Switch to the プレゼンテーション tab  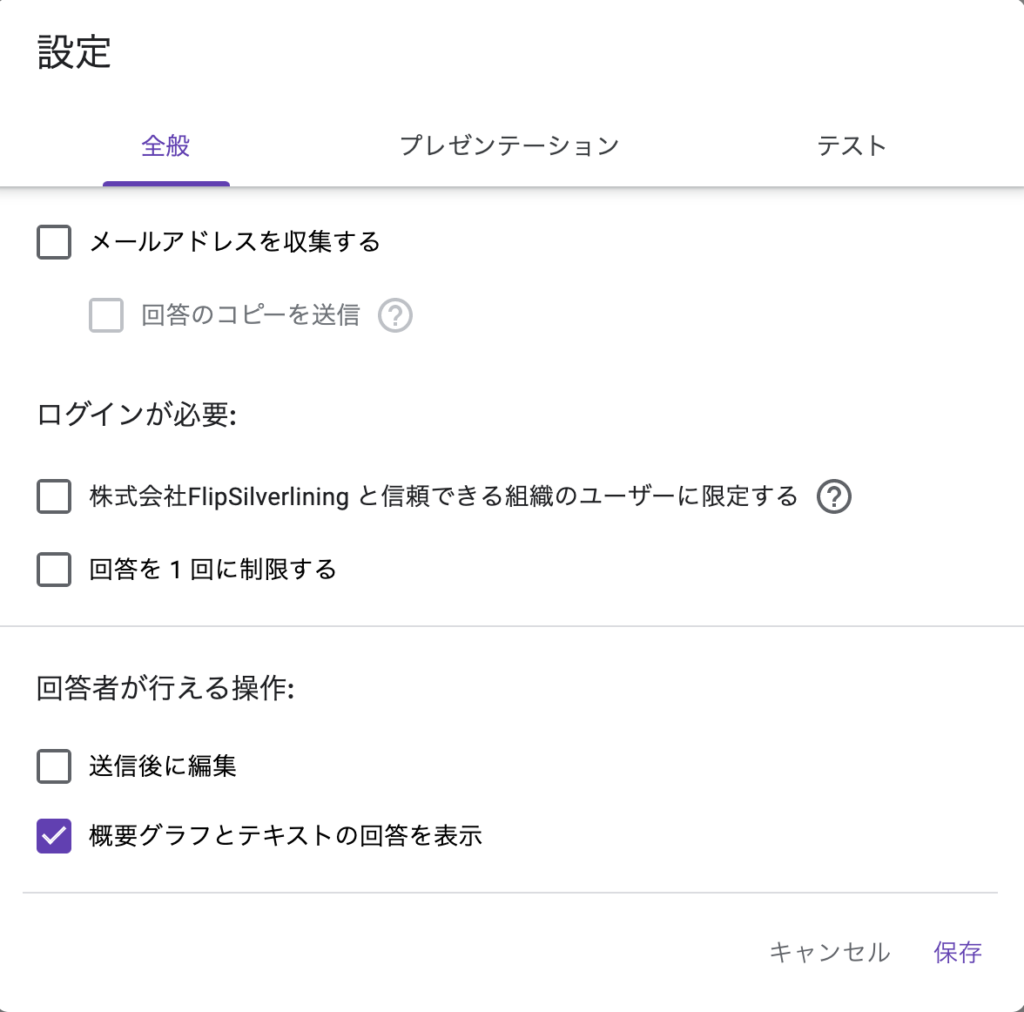point(511,146)
